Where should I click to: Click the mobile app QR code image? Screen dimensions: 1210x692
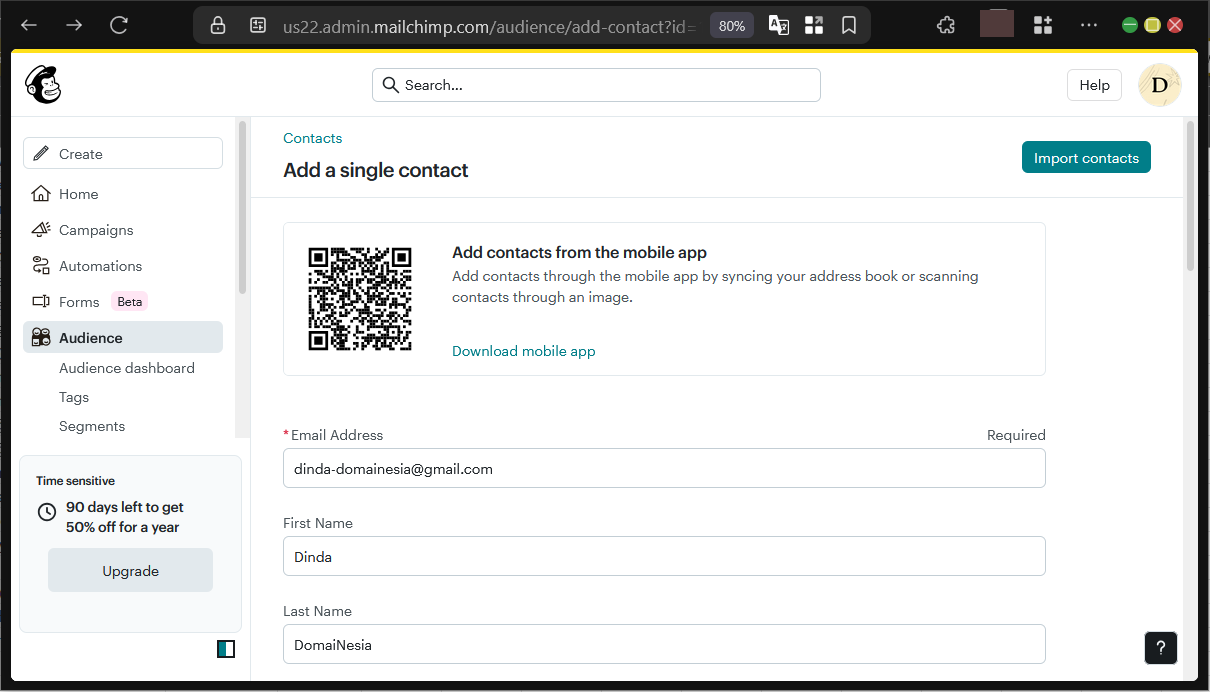coord(360,298)
